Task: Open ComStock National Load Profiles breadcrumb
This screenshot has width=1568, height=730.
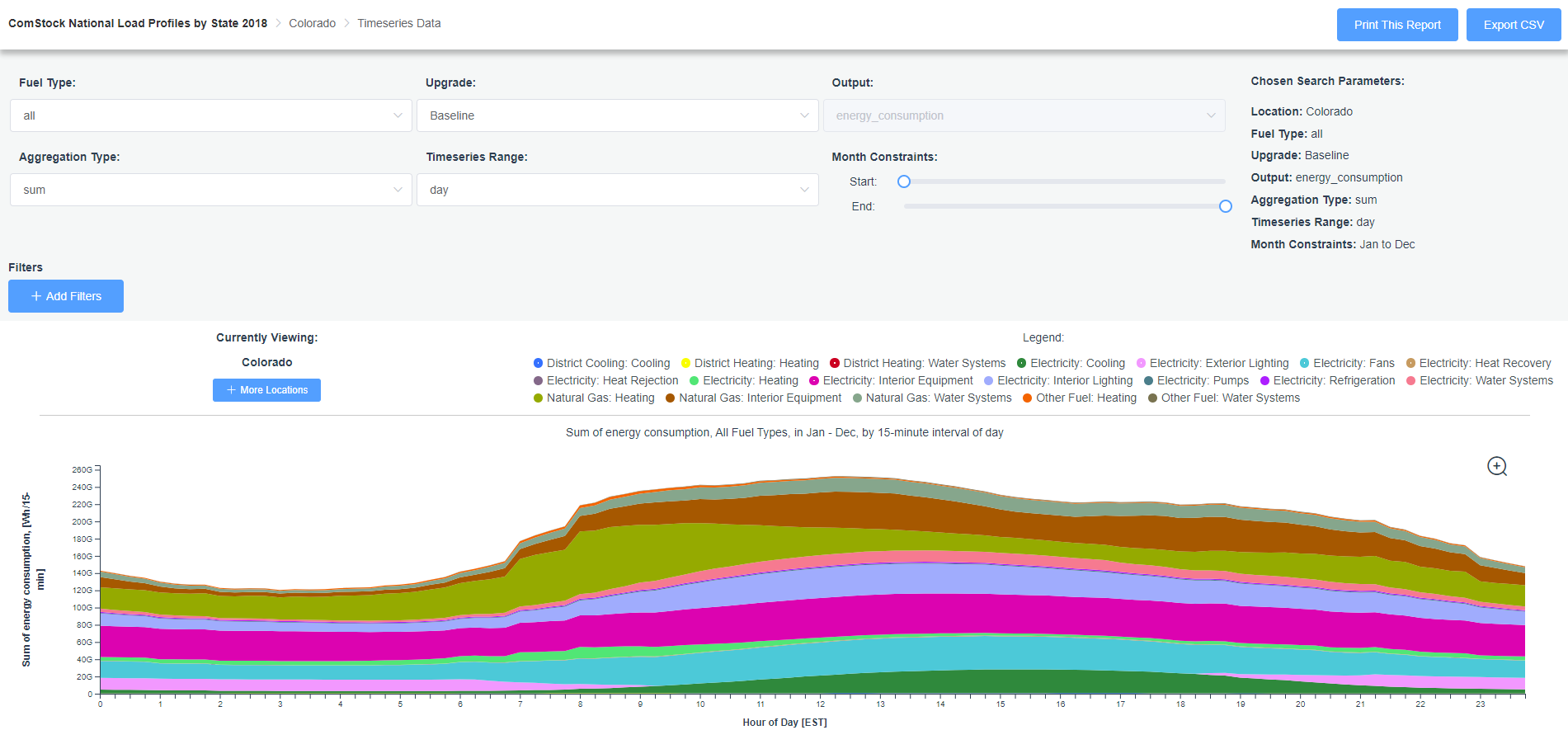Action: pyautogui.click(x=138, y=23)
